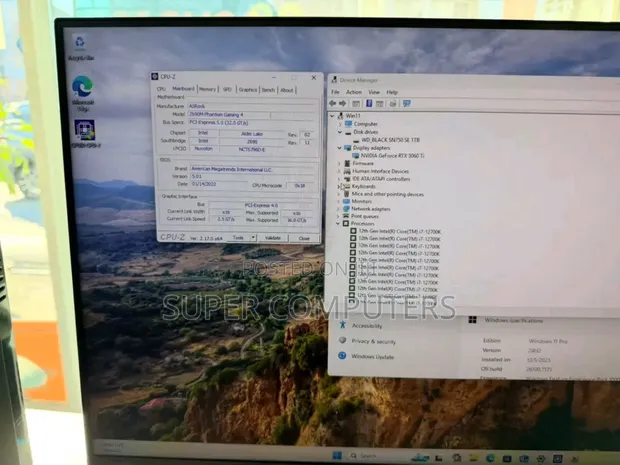This screenshot has width=620, height=465.
Task: Click the Validate button in CPU-Z
Action: click(272, 238)
